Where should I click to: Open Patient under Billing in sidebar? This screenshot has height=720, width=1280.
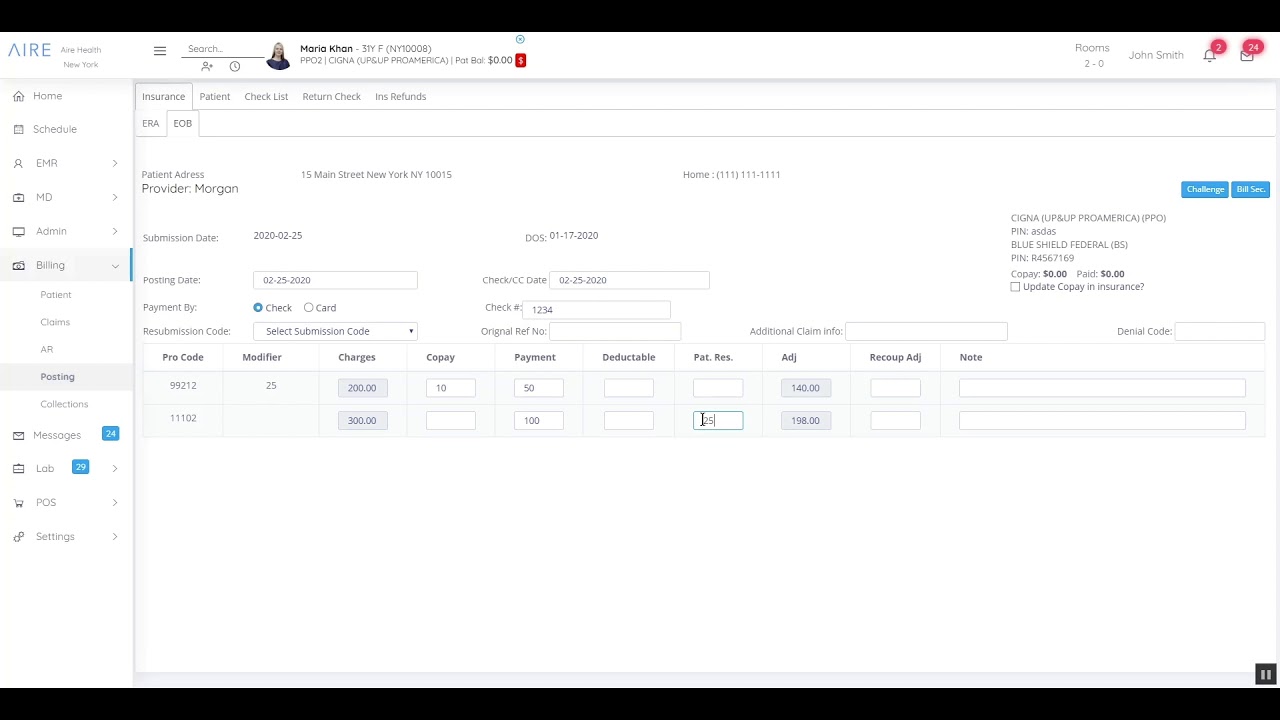point(56,295)
